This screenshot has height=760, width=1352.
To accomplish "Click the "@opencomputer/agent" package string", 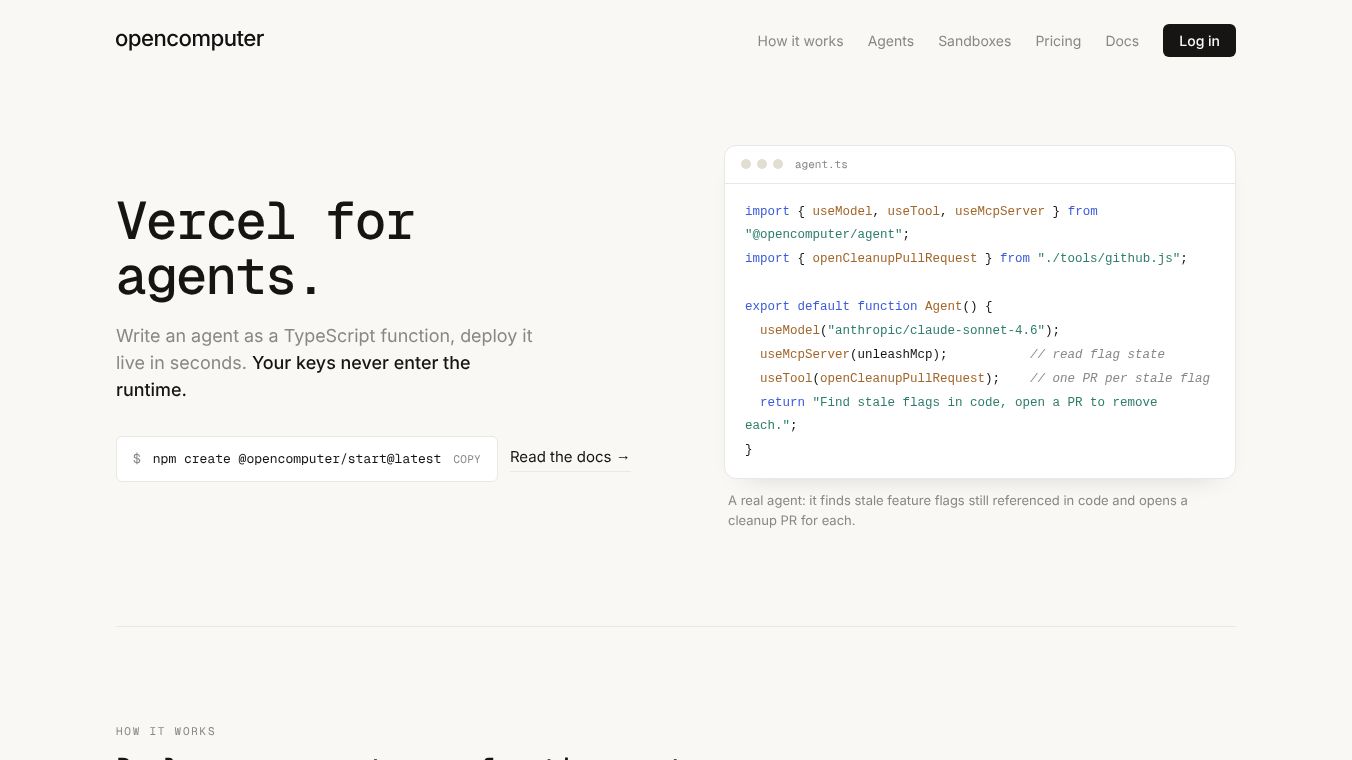I will [x=824, y=234].
